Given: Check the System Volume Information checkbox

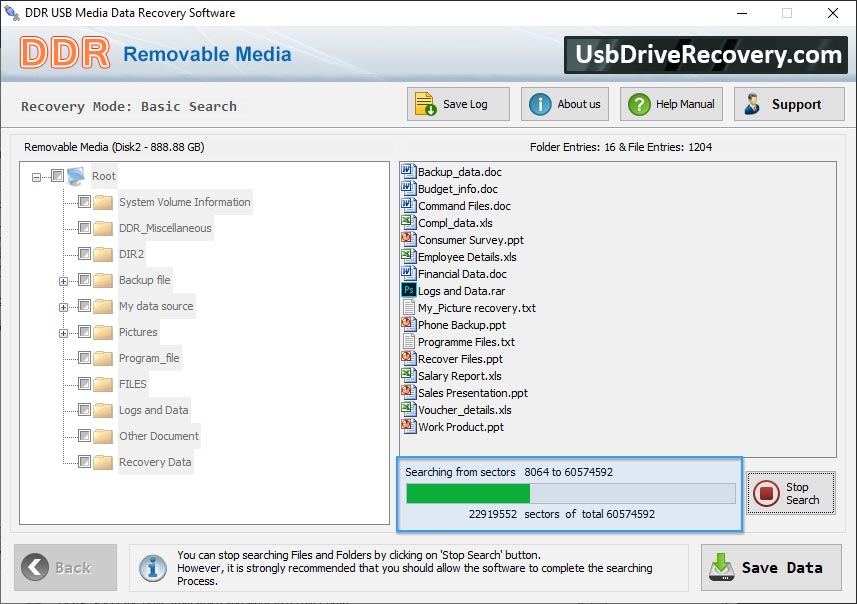Looking at the screenshot, I should (x=84, y=202).
